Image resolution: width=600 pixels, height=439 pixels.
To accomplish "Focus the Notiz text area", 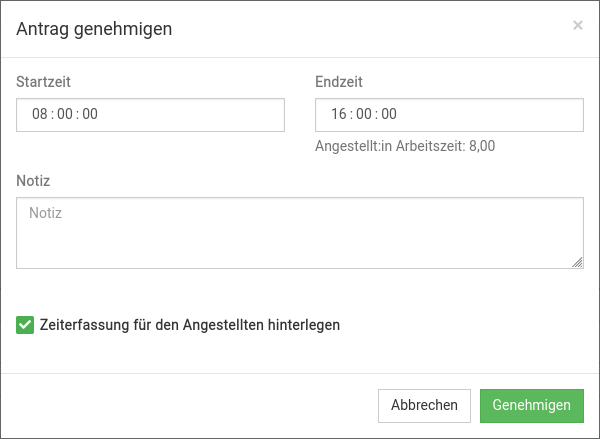I will point(299,233).
